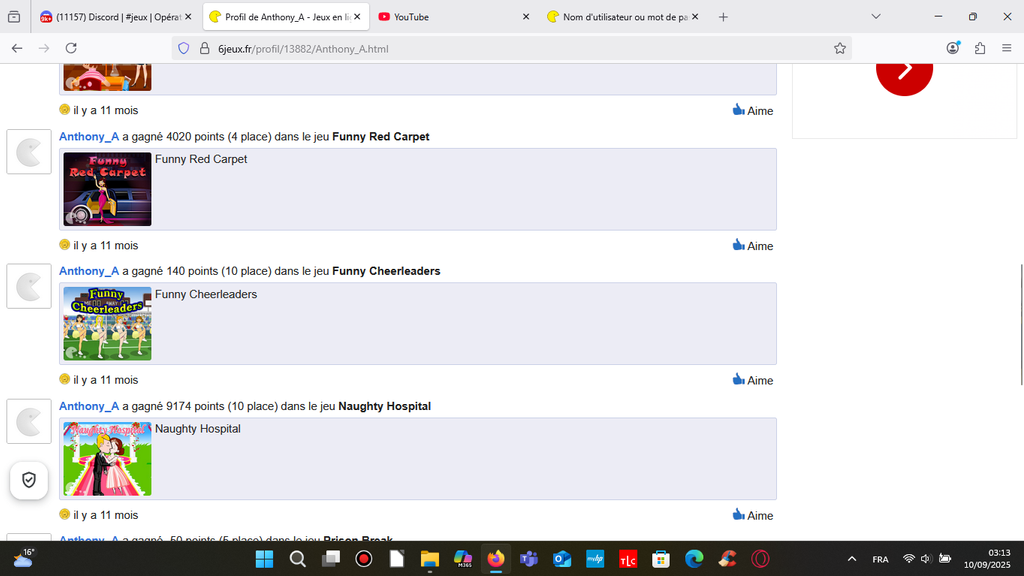Viewport: 1024px width, 576px height.
Task: Click Aime above the Funny Red Carpet post
Action: (x=752, y=110)
